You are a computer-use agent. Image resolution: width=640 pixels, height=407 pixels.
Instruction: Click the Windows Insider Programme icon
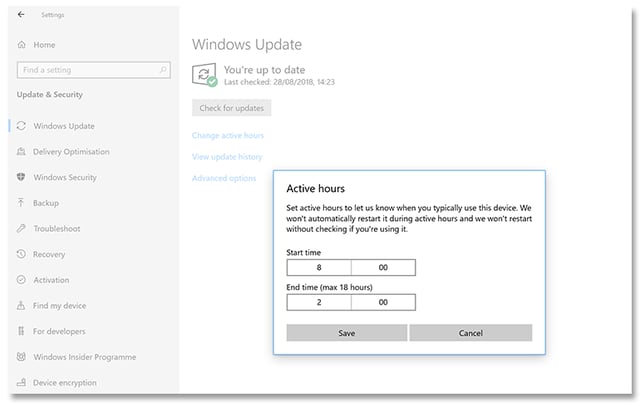point(21,357)
